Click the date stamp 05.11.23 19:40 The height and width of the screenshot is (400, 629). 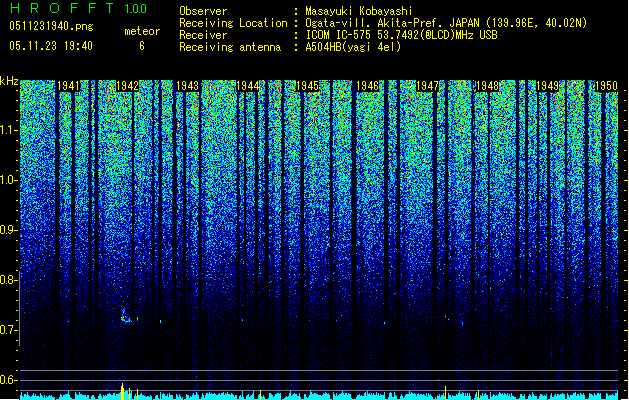[51, 46]
